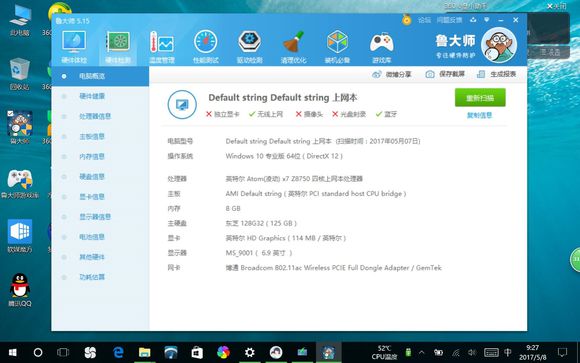Open the 游戏库 gamepad icon

coord(381,47)
